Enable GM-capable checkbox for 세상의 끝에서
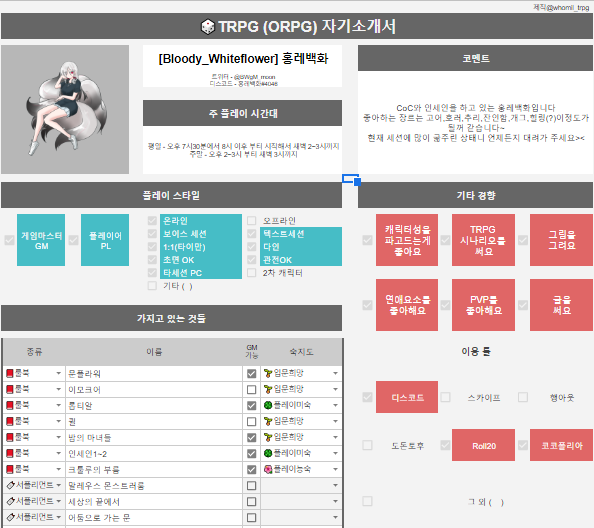The width and height of the screenshot is (594, 528). pos(251,501)
